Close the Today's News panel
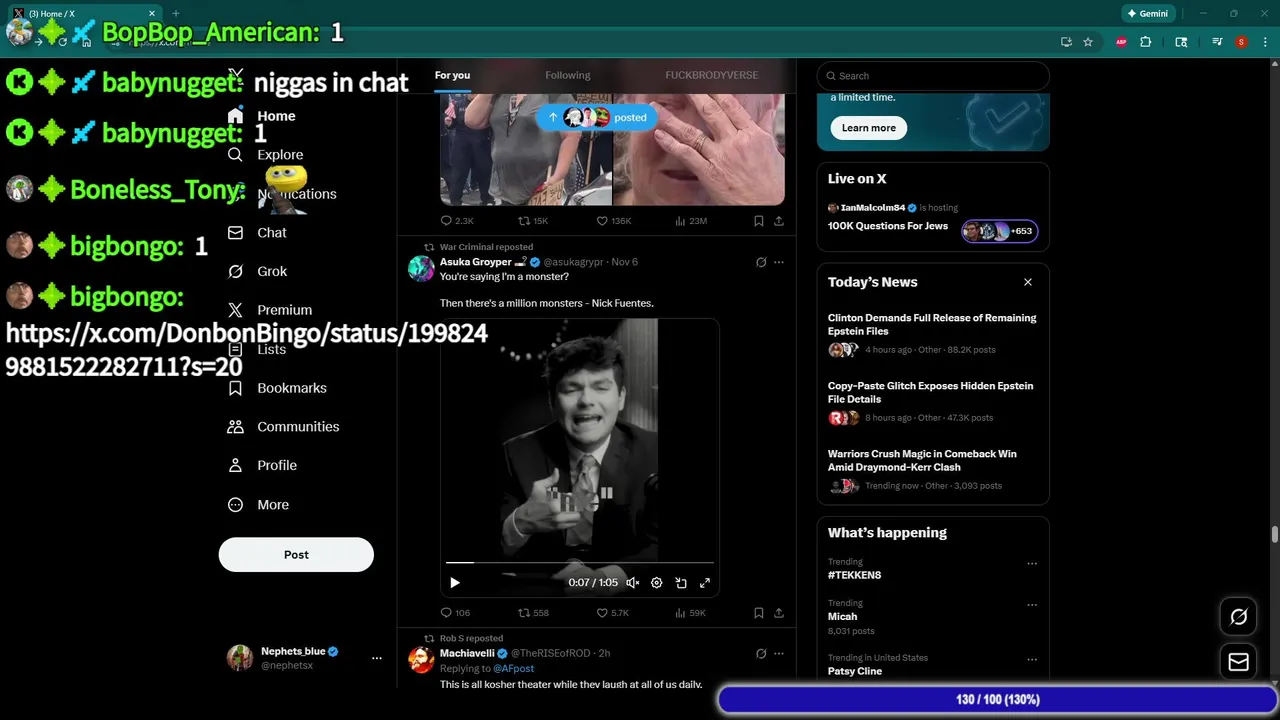Image resolution: width=1280 pixels, height=720 pixels. 1028,282
